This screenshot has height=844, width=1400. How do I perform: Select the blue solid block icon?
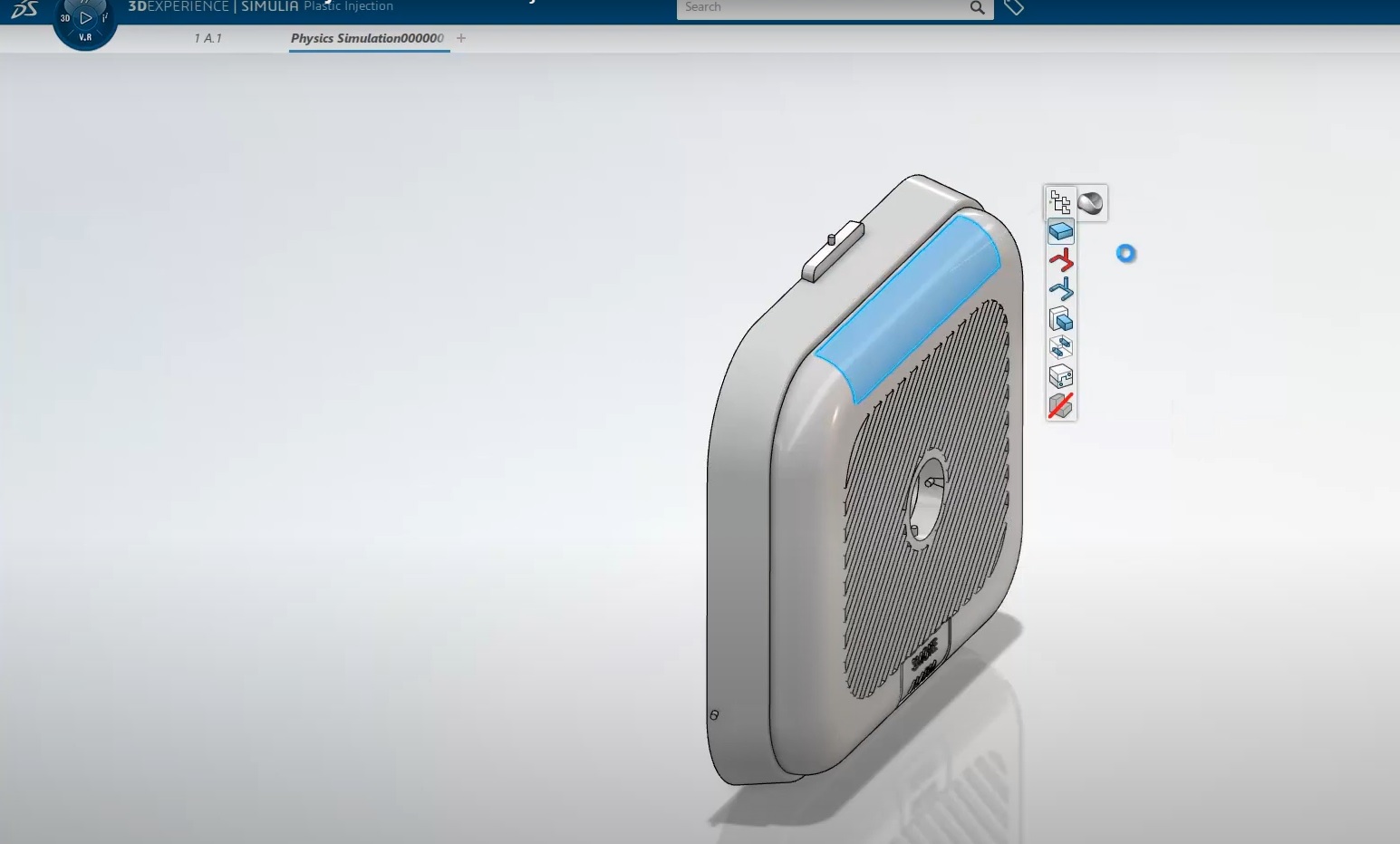pos(1060,232)
